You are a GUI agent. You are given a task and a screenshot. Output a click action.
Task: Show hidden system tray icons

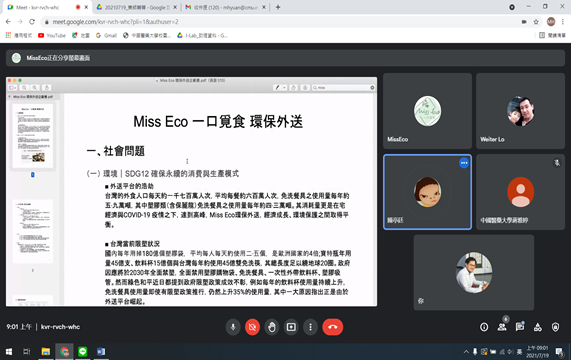point(466,352)
